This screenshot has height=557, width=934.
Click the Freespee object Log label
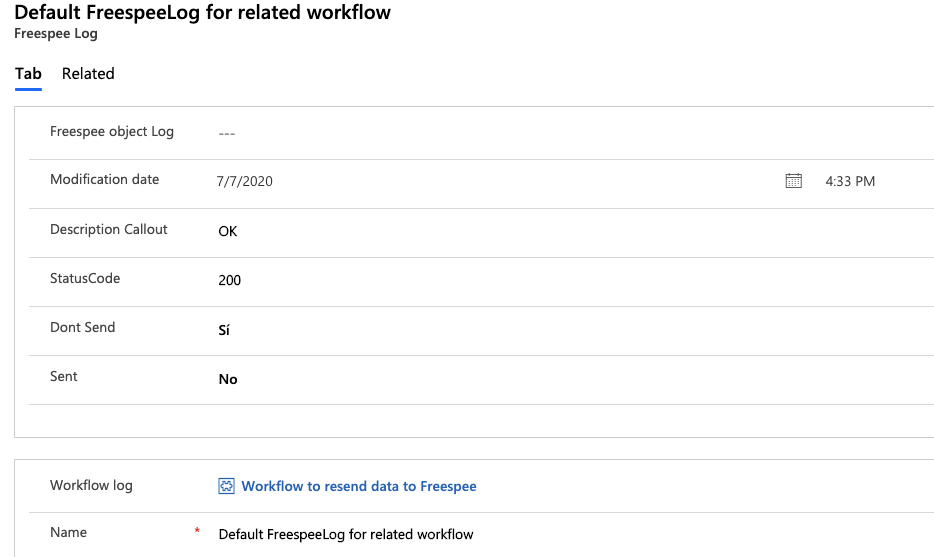[x=112, y=132]
